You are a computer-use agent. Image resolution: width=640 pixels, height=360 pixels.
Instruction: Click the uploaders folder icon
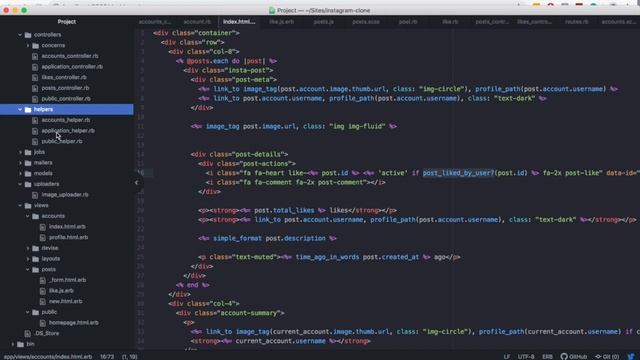pyautogui.click(x=28, y=184)
